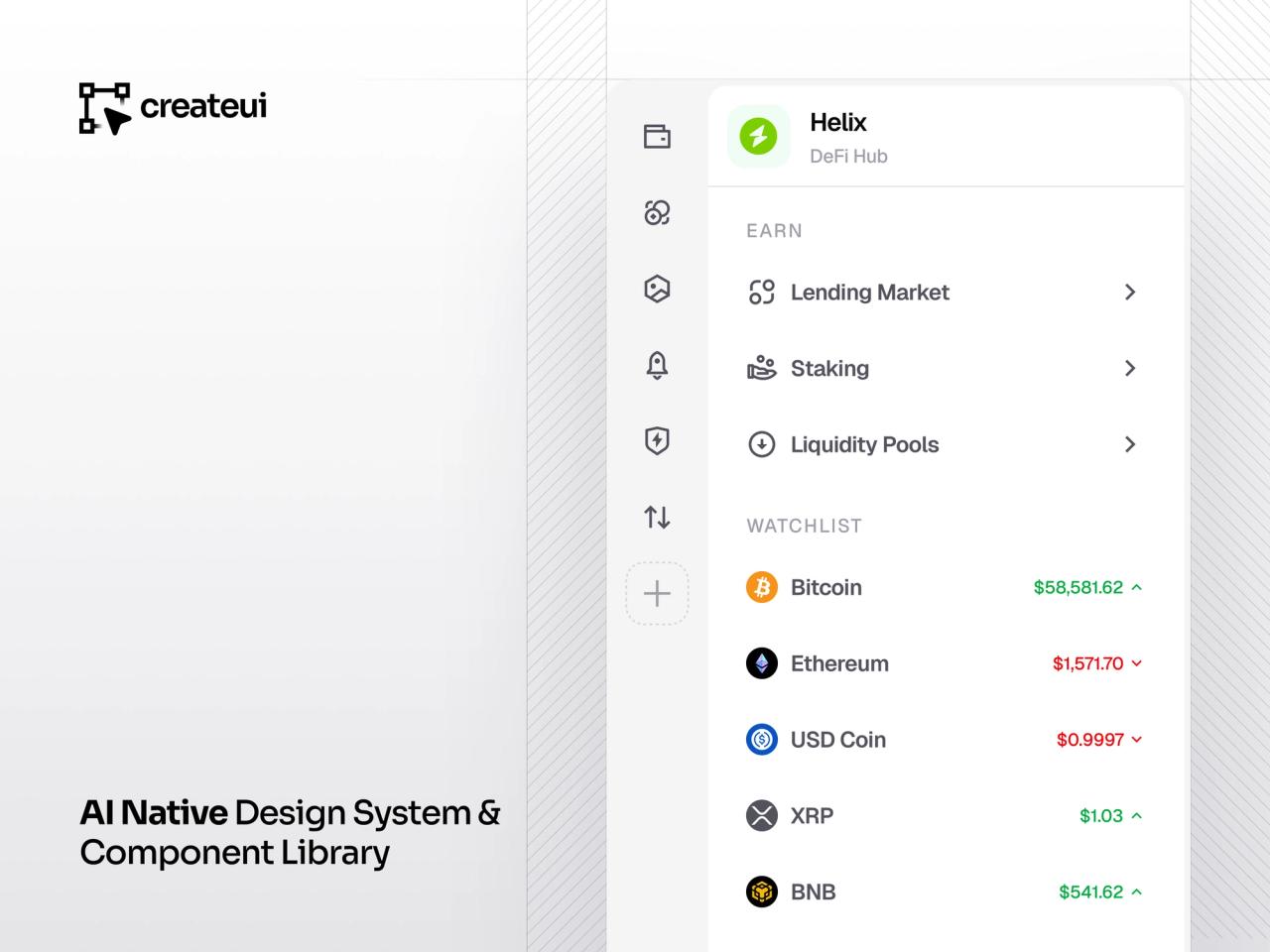Expand Lending Market chevron
The width and height of the screenshot is (1270, 952).
click(1129, 292)
